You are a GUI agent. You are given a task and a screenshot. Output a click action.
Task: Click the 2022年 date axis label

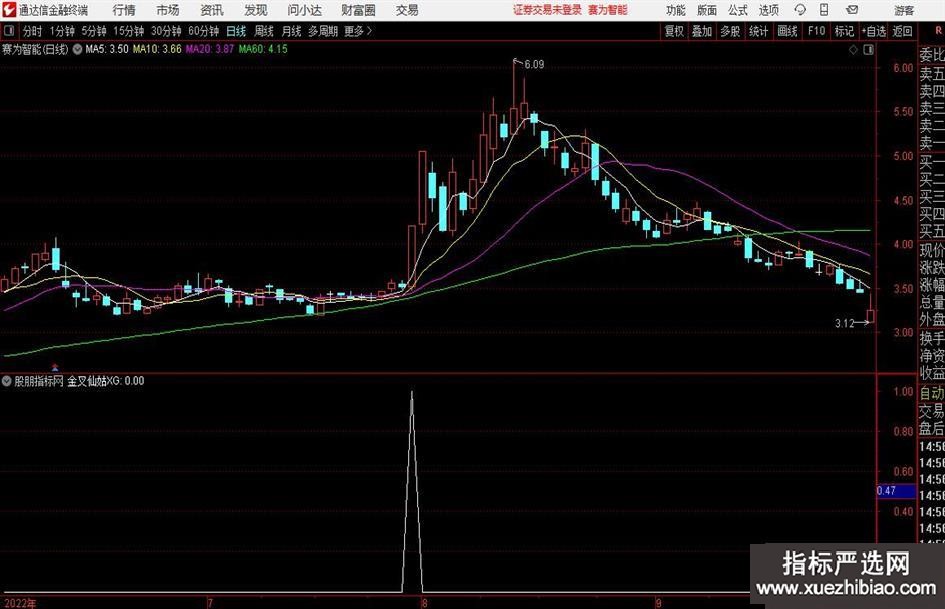click(19, 603)
